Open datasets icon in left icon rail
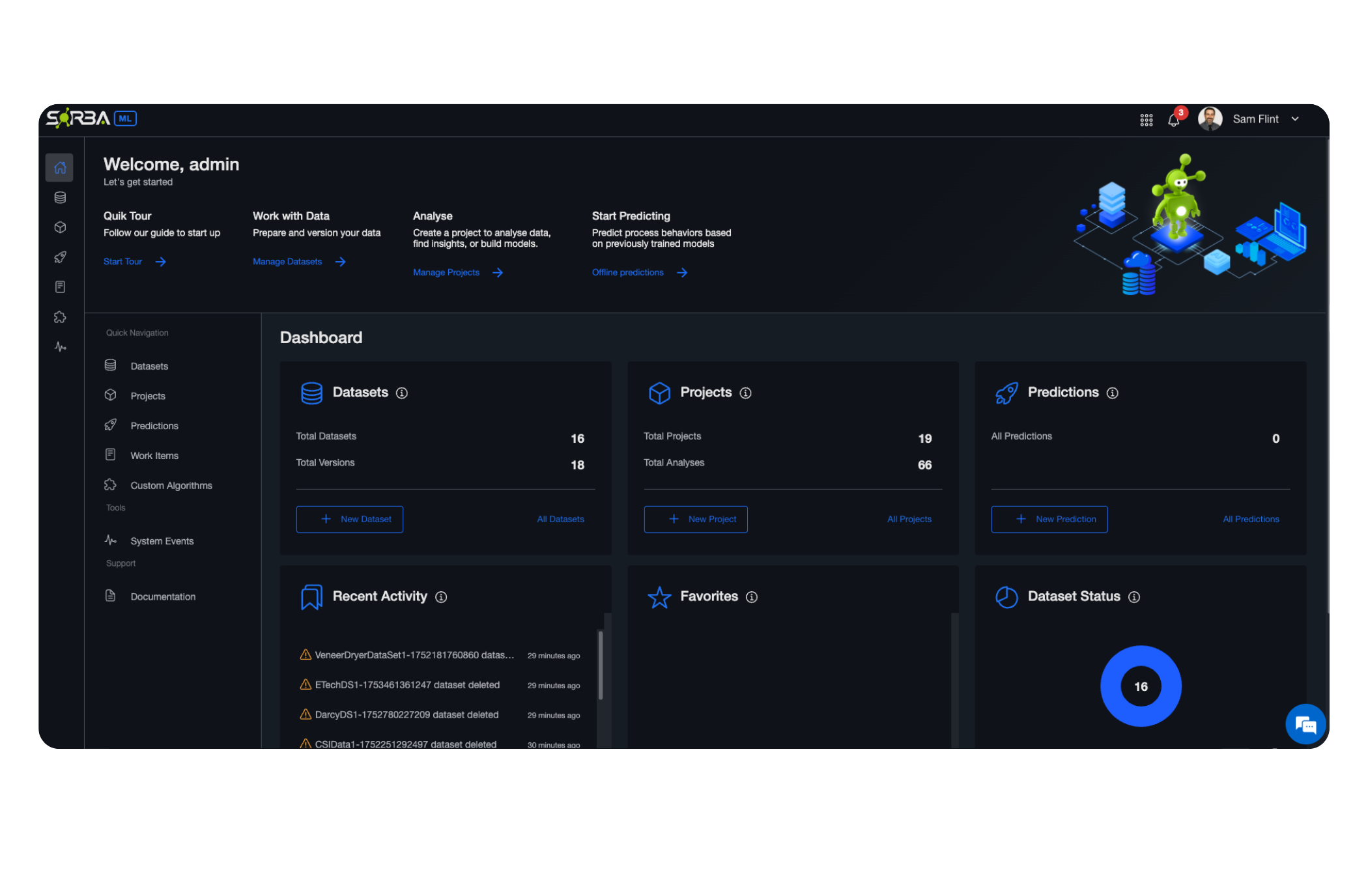 click(60, 197)
